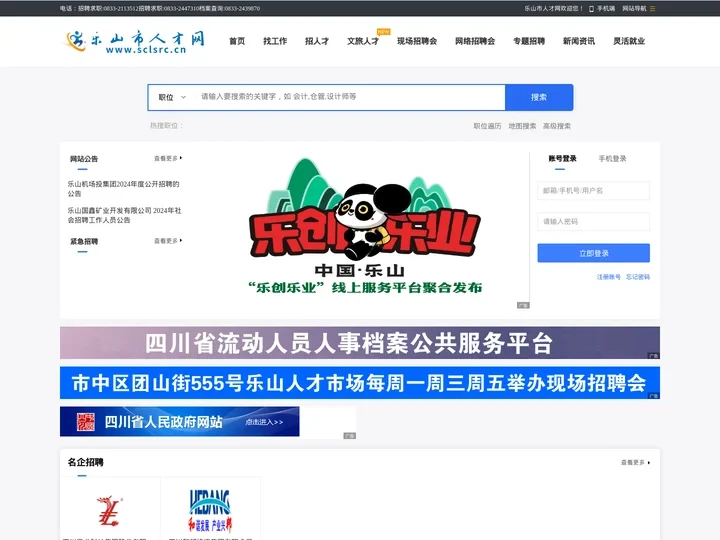Go to 首页 in navigation bar
This screenshot has width=720, height=540.
pyautogui.click(x=237, y=41)
